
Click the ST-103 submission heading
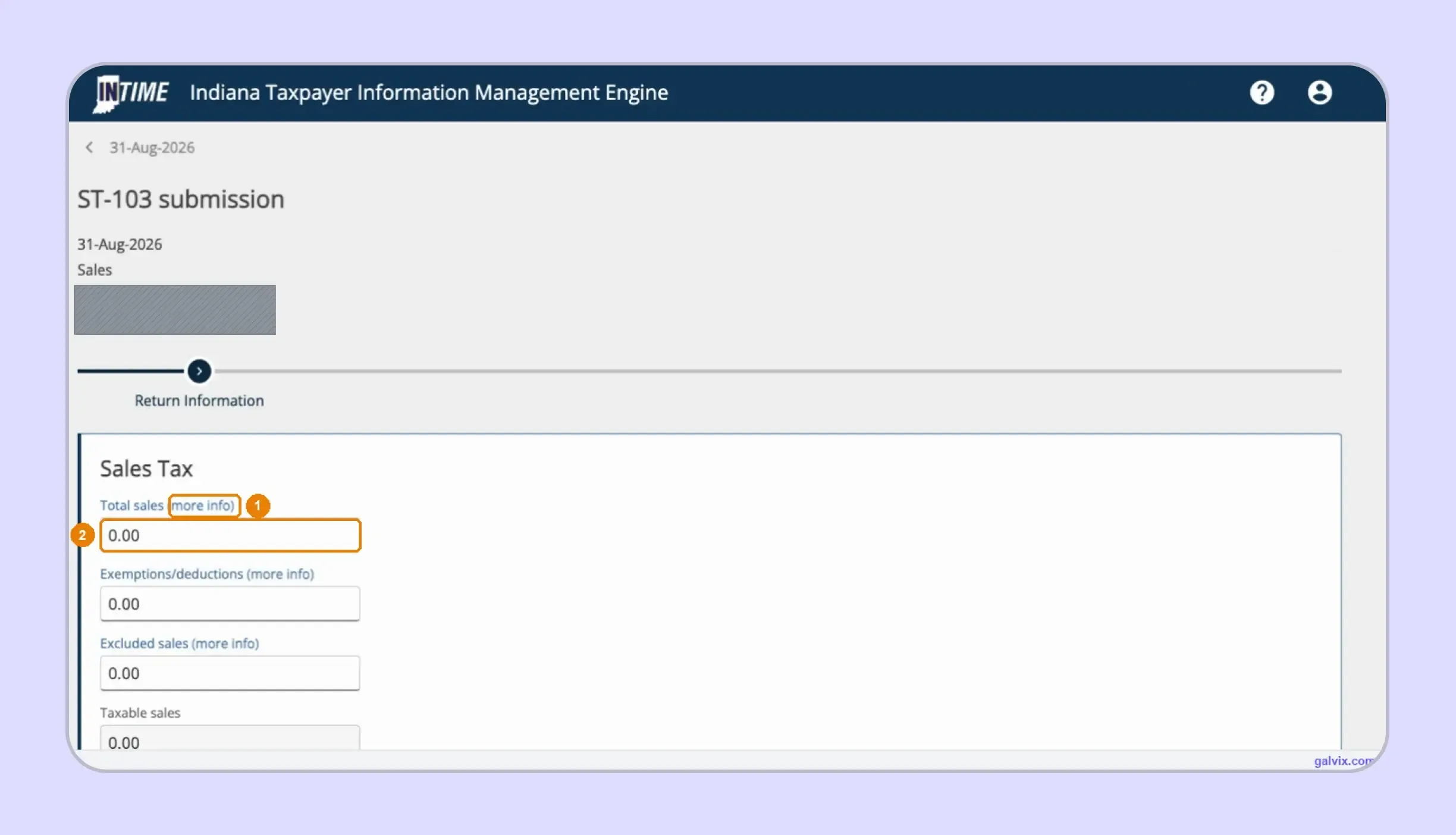181,199
